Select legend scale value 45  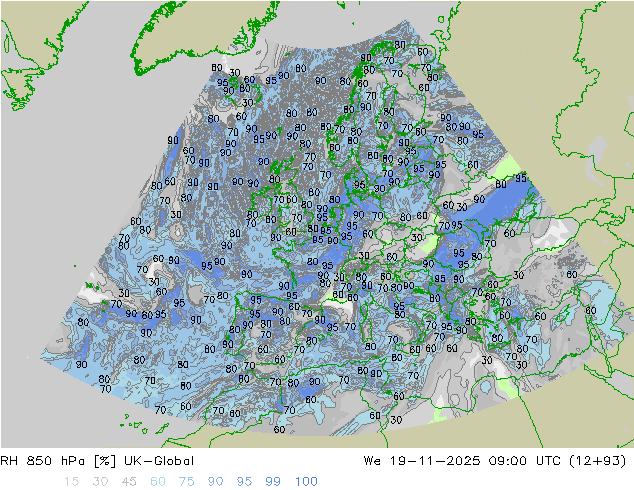[x=129, y=482]
